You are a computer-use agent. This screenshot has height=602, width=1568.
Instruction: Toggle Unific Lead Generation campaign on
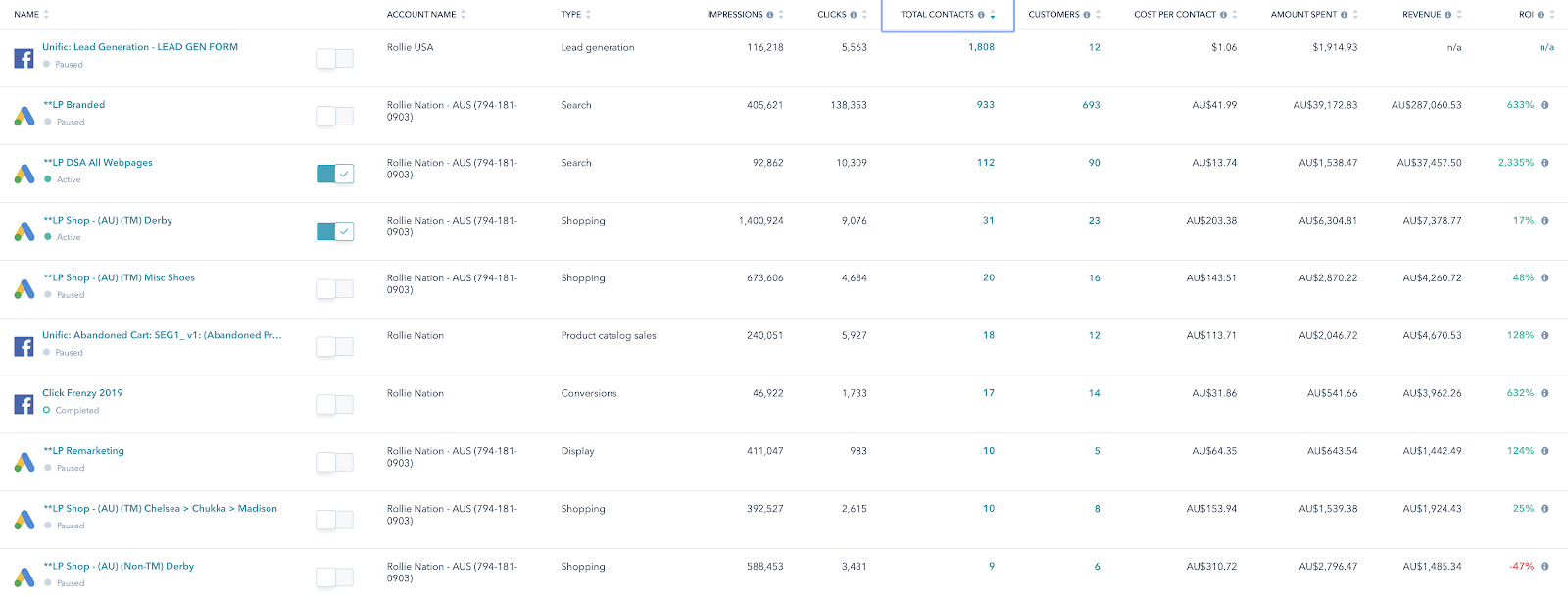tap(334, 59)
